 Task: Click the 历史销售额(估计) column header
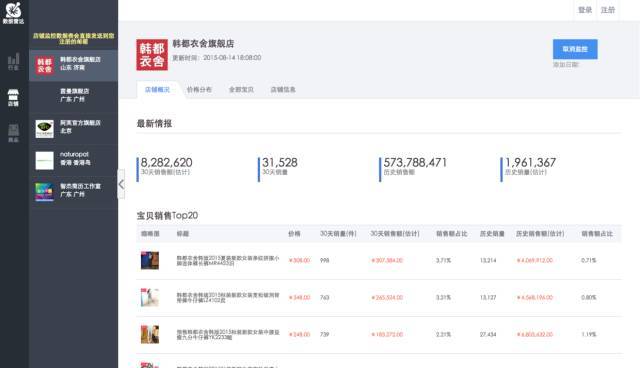[x=540, y=234]
